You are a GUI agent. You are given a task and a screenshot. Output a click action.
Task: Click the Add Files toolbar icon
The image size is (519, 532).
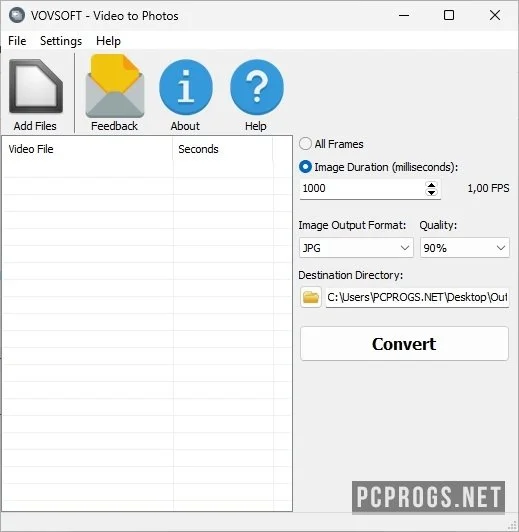point(36,87)
